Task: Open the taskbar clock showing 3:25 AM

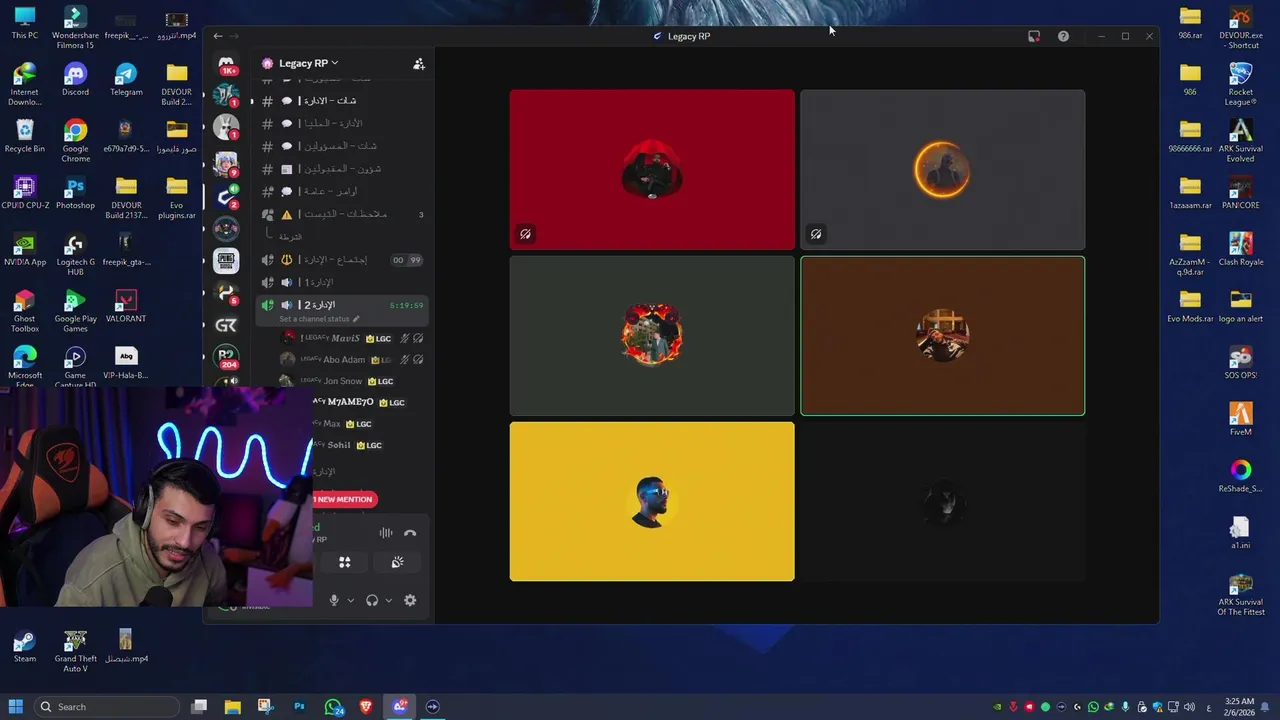Action: [x=1239, y=707]
